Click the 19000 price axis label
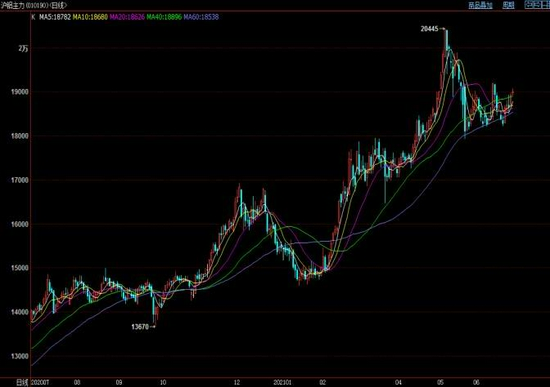This screenshot has width=550, height=387. pos(19,92)
